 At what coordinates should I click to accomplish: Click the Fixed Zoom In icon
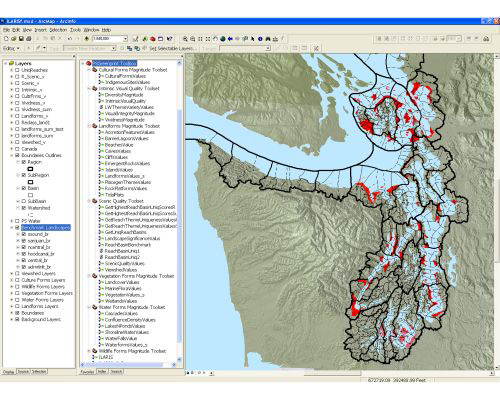(x=200, y=39)
